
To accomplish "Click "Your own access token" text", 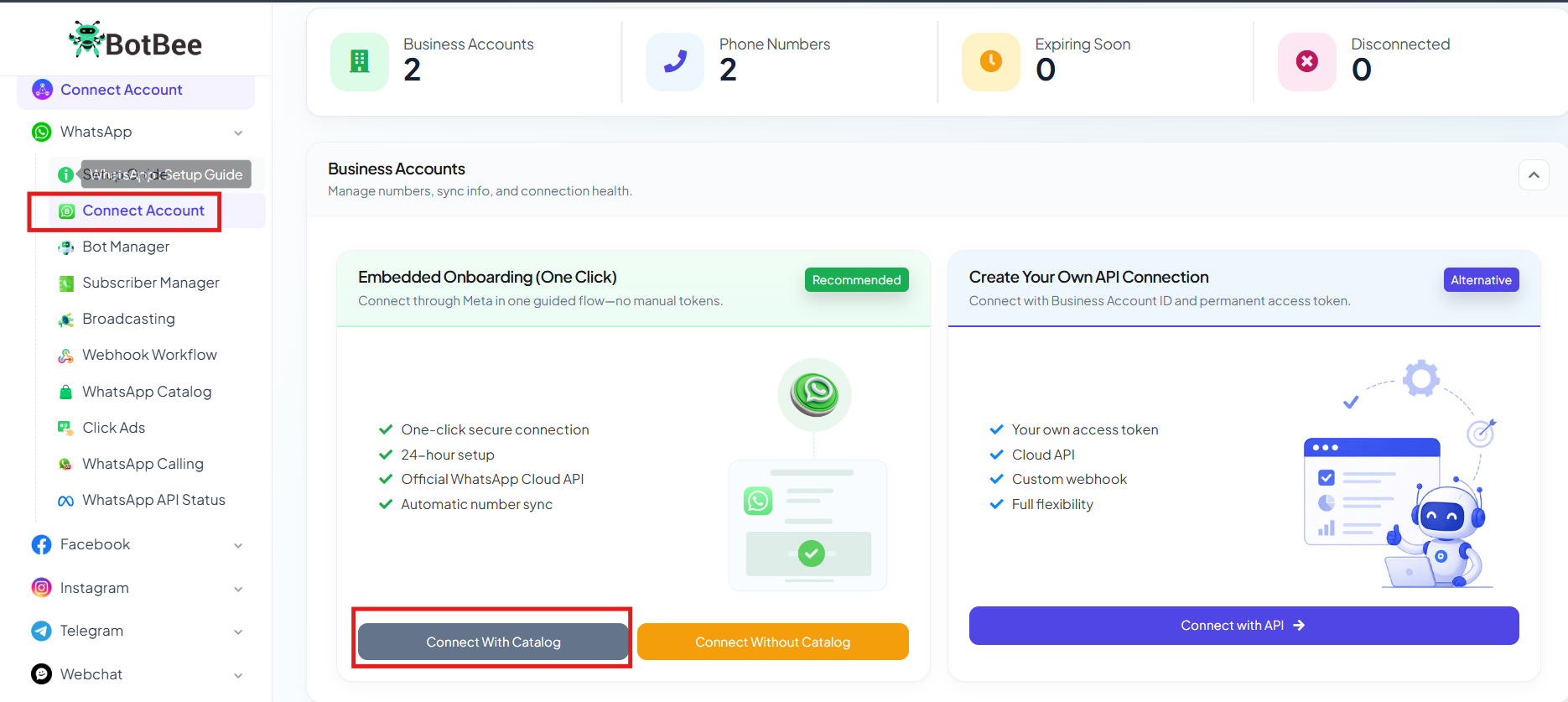I will 1085,429.
